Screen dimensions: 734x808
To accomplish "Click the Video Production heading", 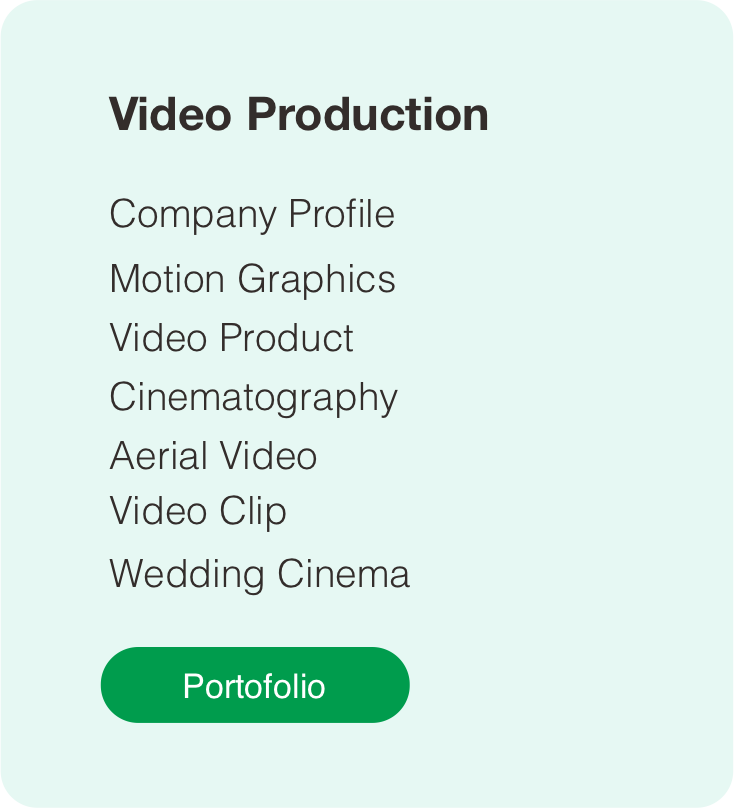I will 298,114.
